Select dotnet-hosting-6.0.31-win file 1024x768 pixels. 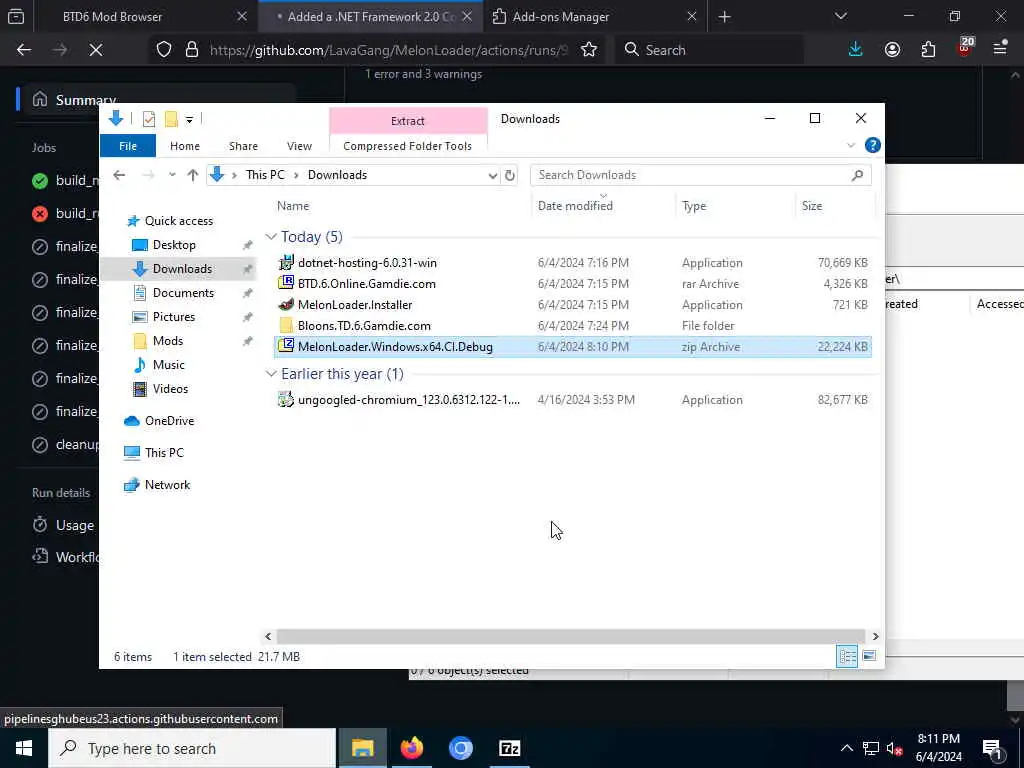573,263
